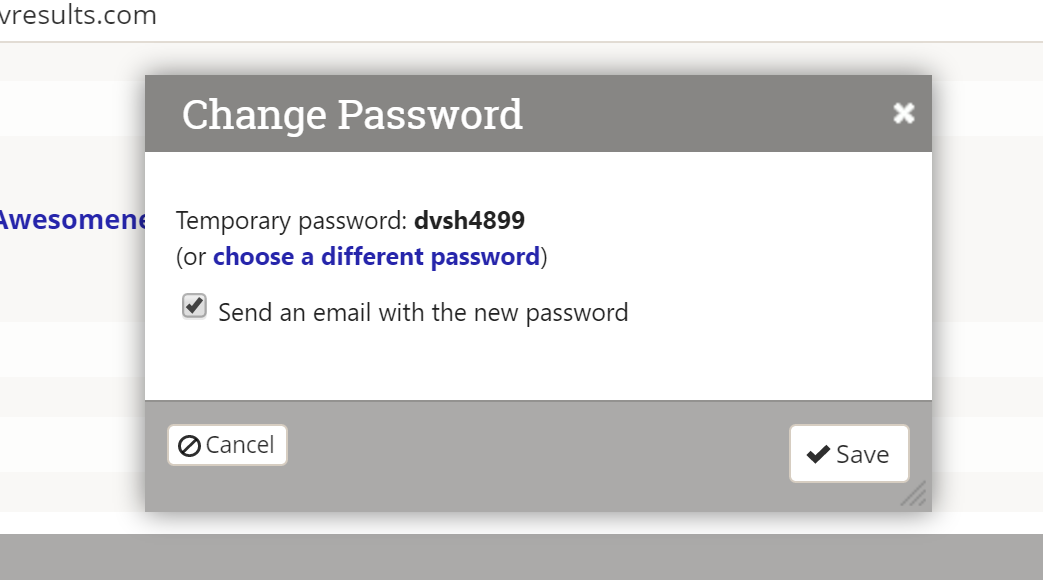
Task: Click the word 'Cancel' text on button
Action: (239, 445)
